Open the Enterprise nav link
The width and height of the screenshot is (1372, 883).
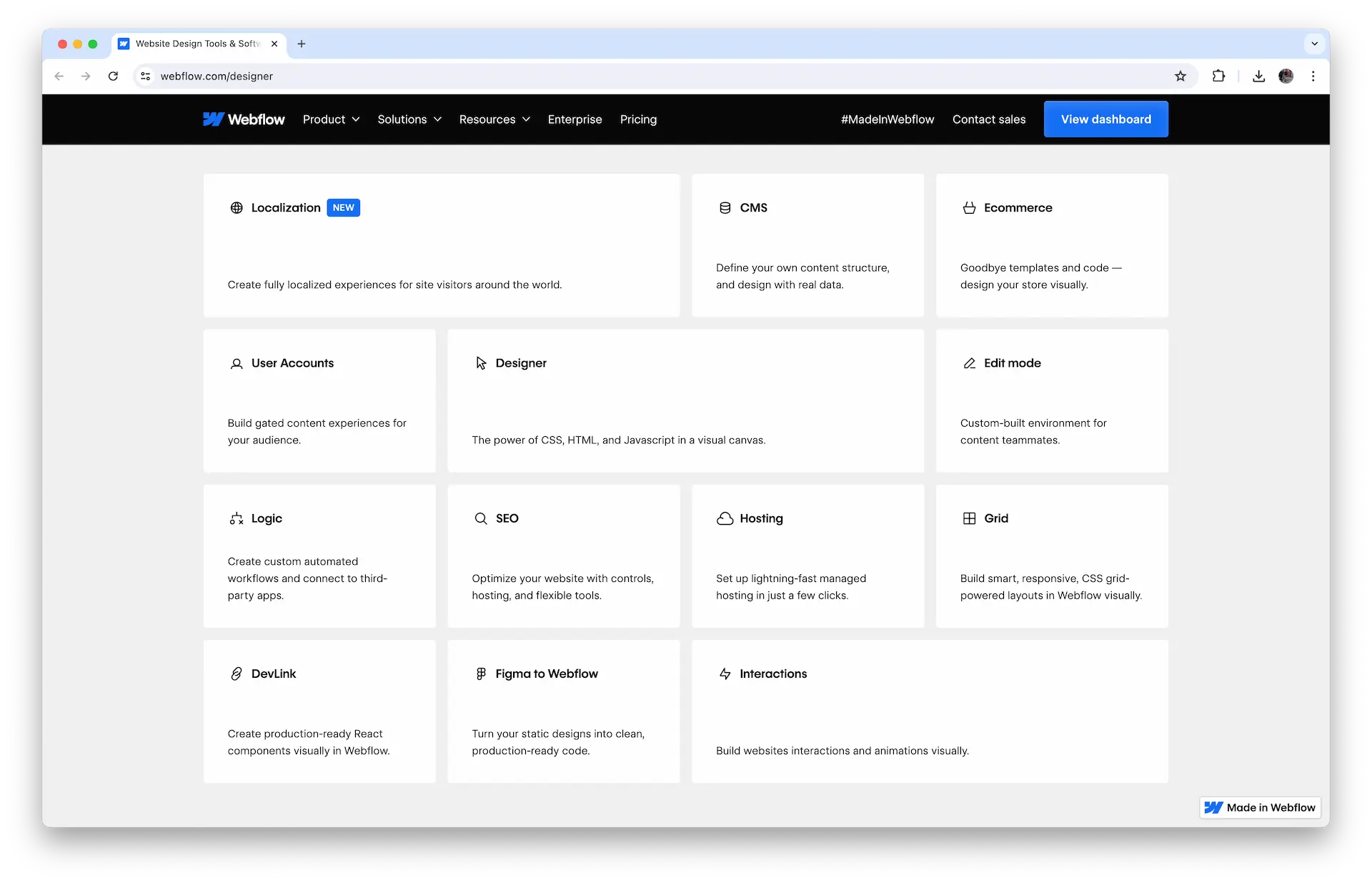[x=575, y=119]
